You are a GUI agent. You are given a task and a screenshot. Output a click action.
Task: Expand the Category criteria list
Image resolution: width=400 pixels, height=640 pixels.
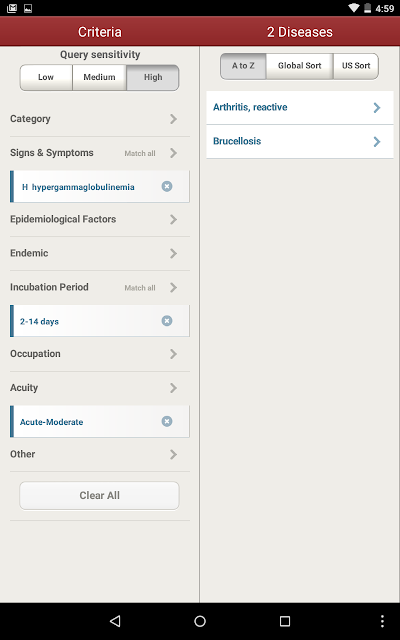(100, 119)
